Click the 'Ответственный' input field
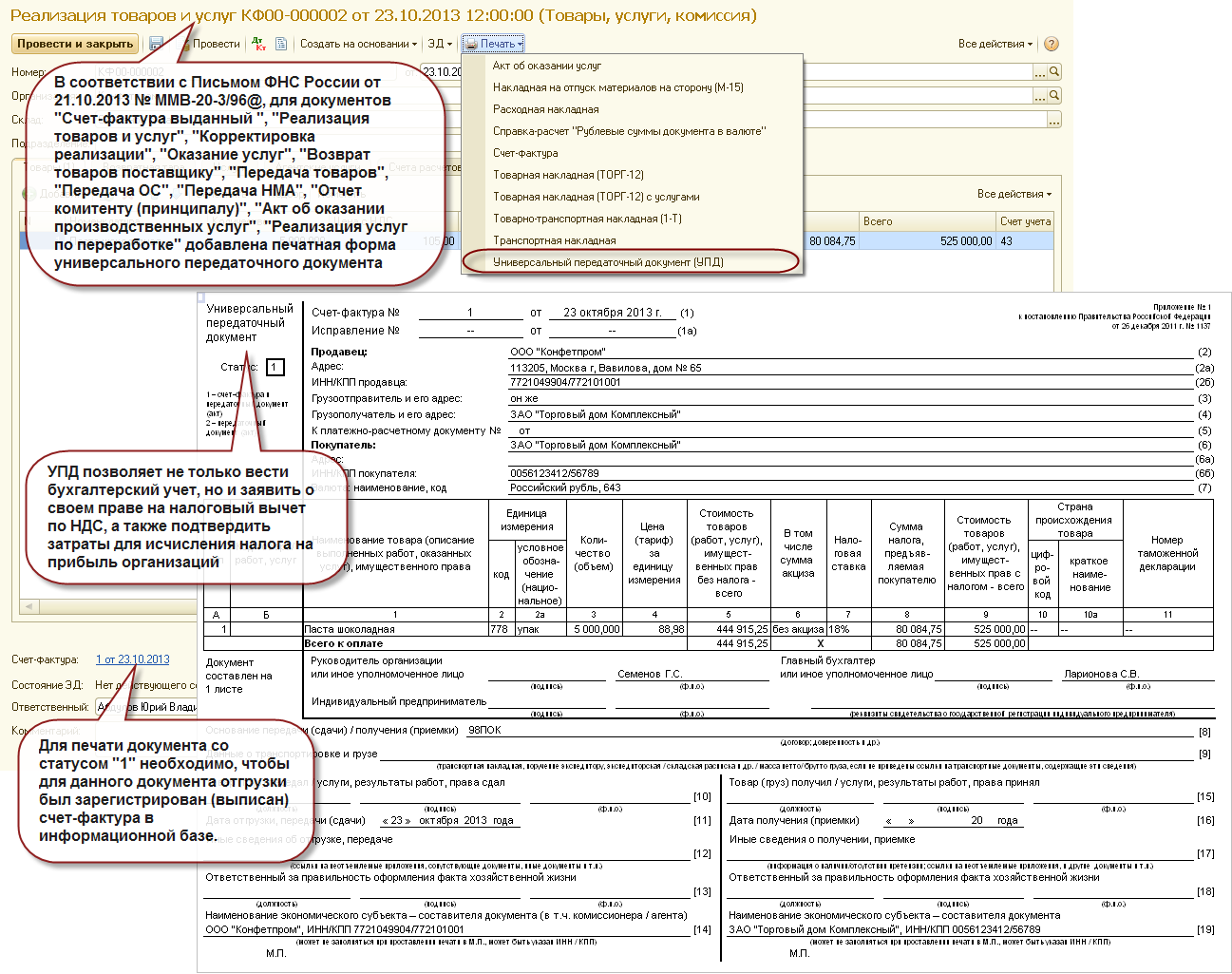 146,707
